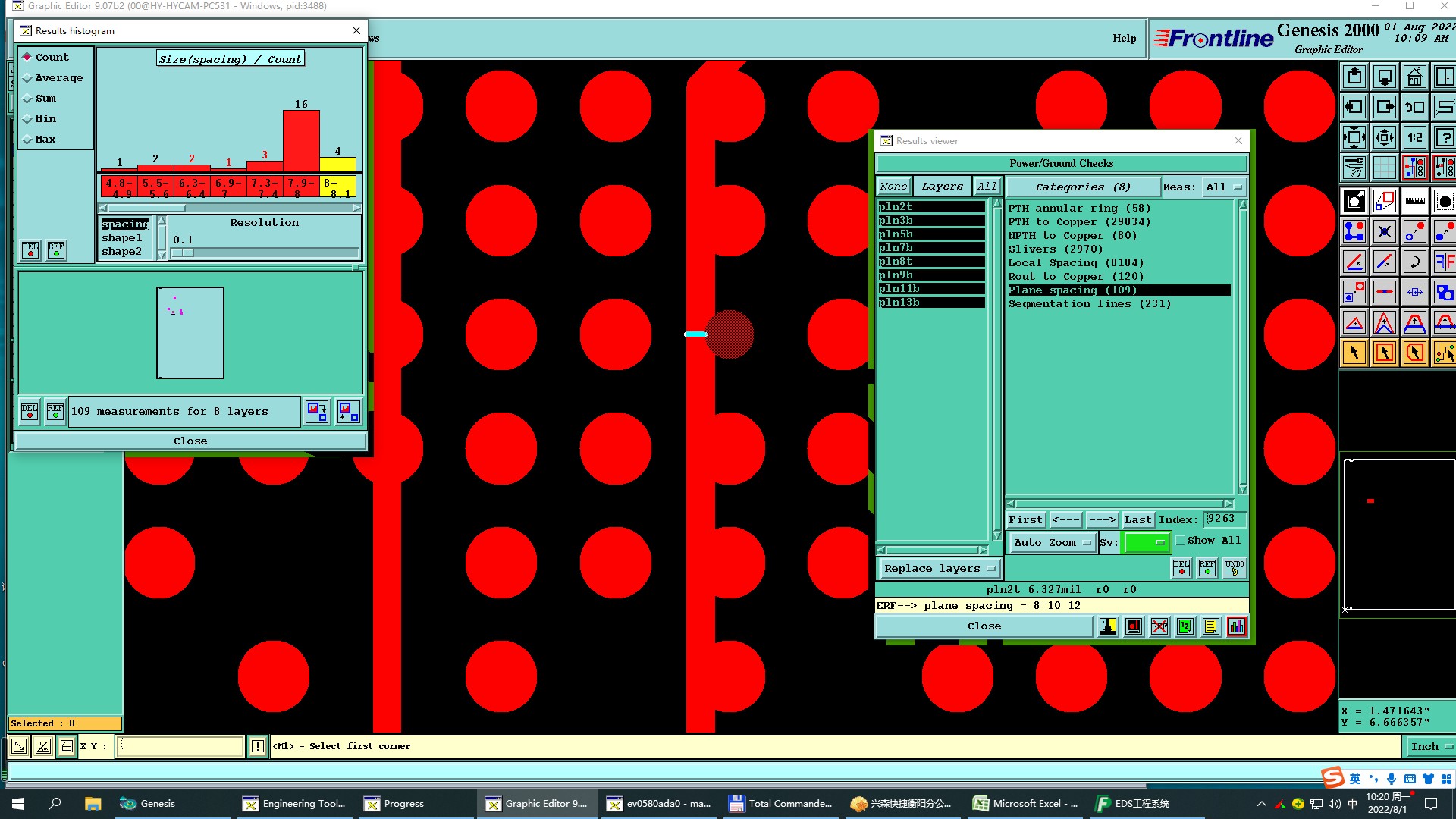Open the Meas: All dropdown
1456x819 pixels.
pyautogui.click(x=1224, y=187)
